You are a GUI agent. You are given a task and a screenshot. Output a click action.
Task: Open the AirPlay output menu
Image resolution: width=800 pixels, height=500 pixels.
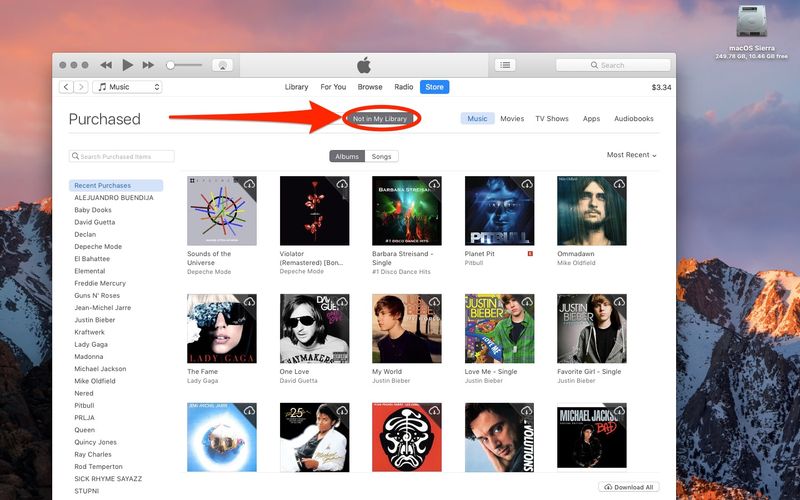pyautogui.click(x=222, y=65)
